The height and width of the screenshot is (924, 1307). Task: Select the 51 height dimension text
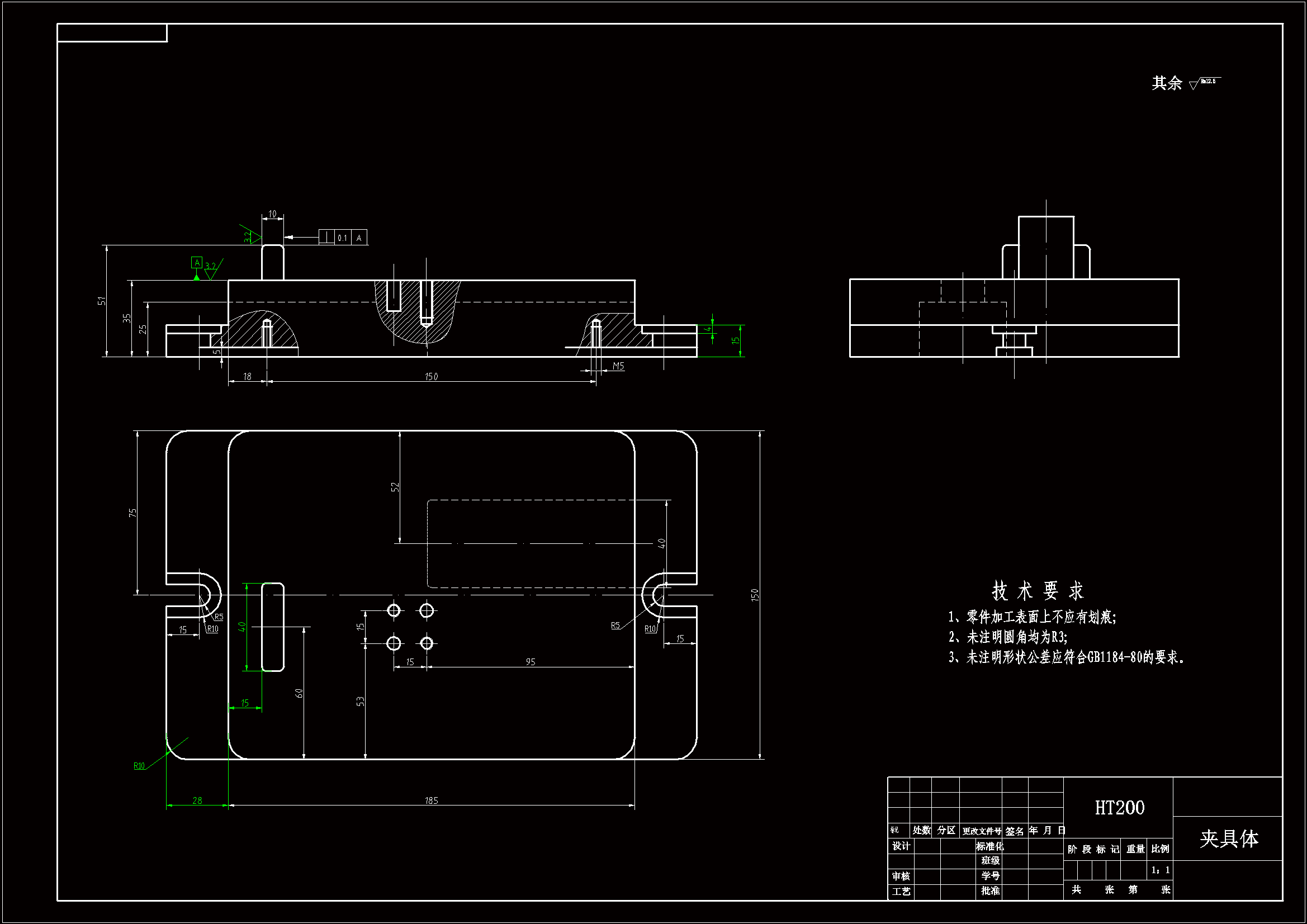click(x=101, y=301)
